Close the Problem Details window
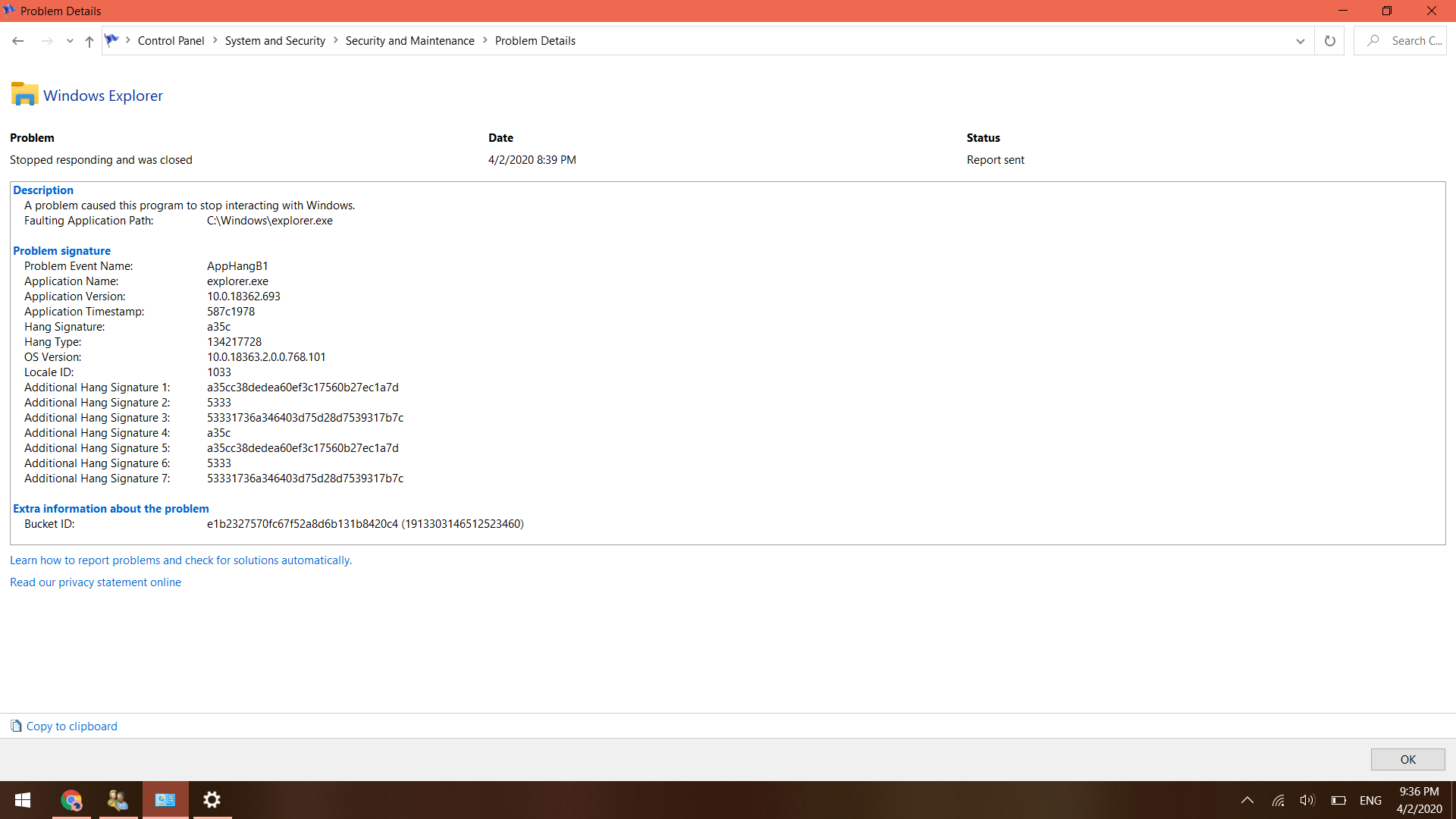Image resolution: width=1456 pixels, height=819 pixels. point(1432,11)
